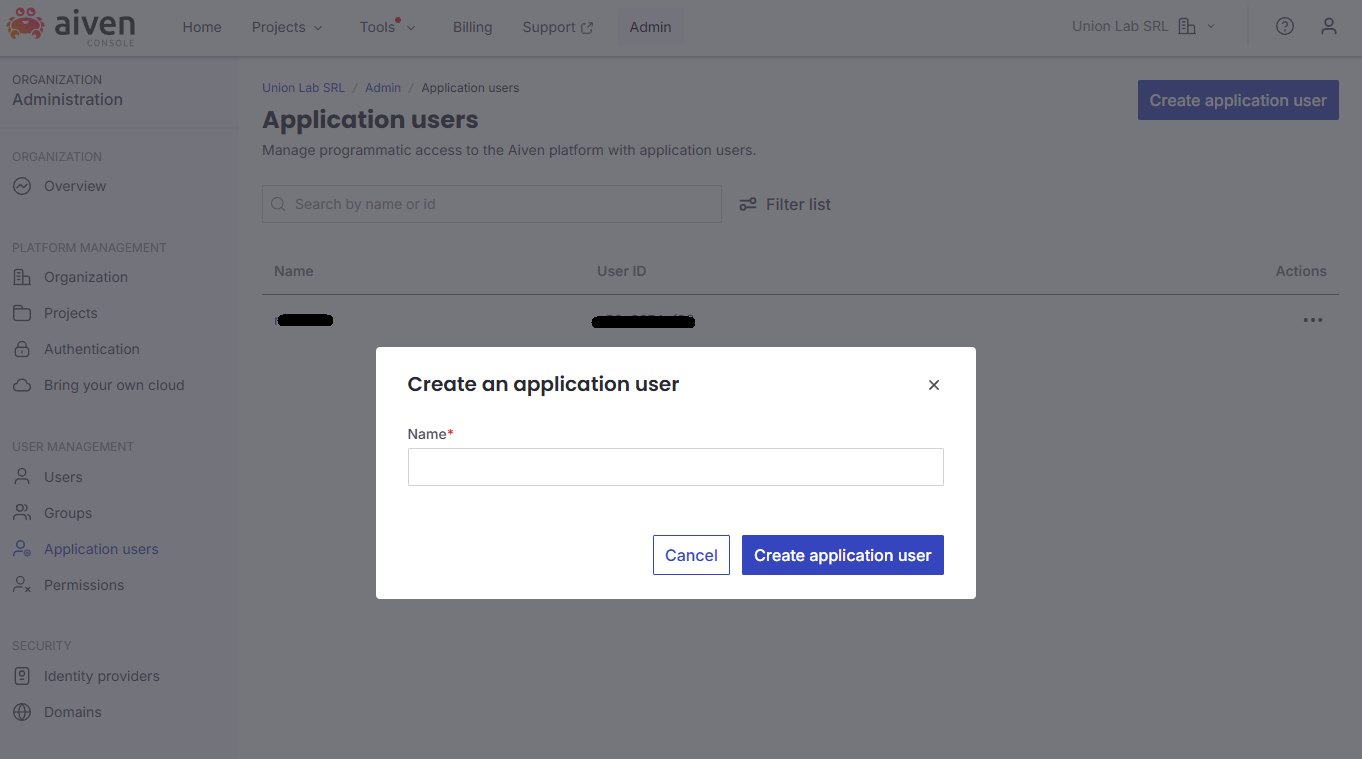
Task: Open the help question mark icon
Action: (1284, 26)
